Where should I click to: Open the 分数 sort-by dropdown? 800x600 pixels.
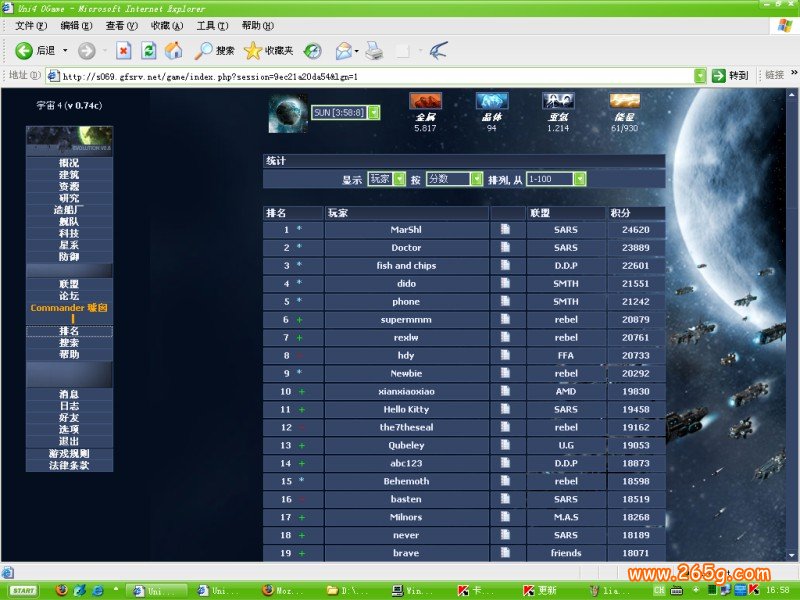454,179
